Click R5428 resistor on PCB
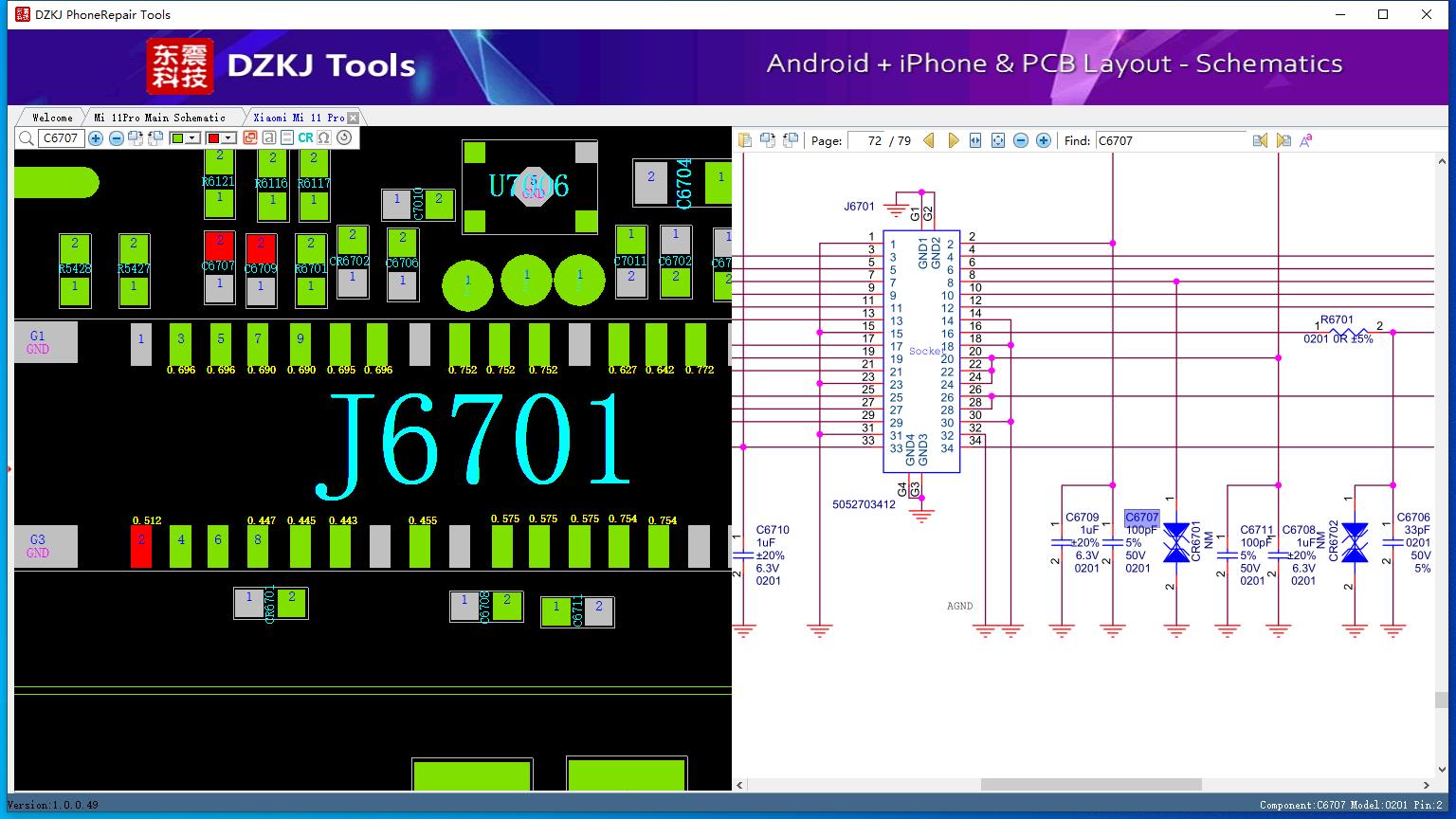Viewport: 1456px width, 819px height. [75, 269]
